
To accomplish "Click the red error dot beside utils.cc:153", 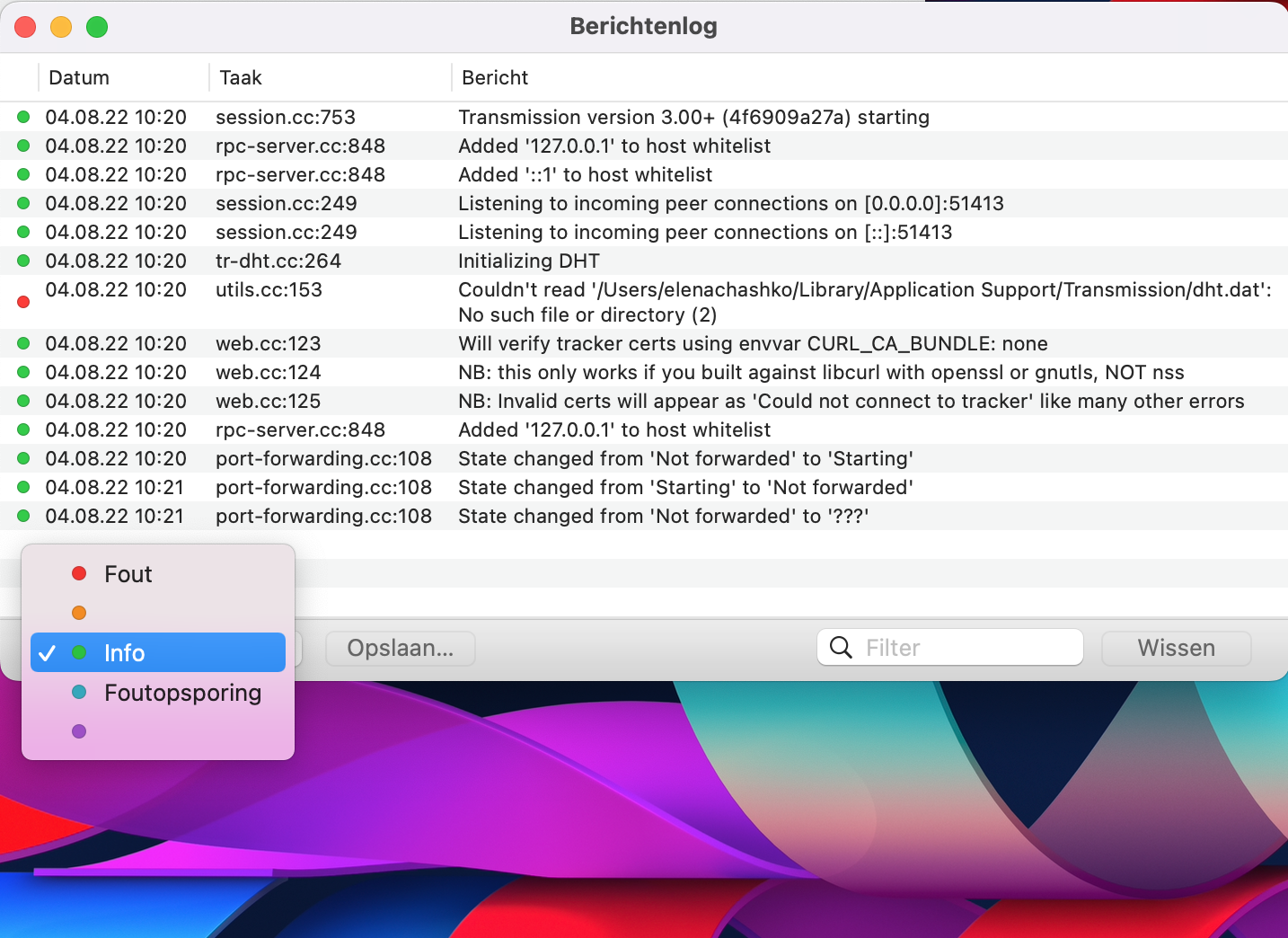I will (x=22, y=302).
